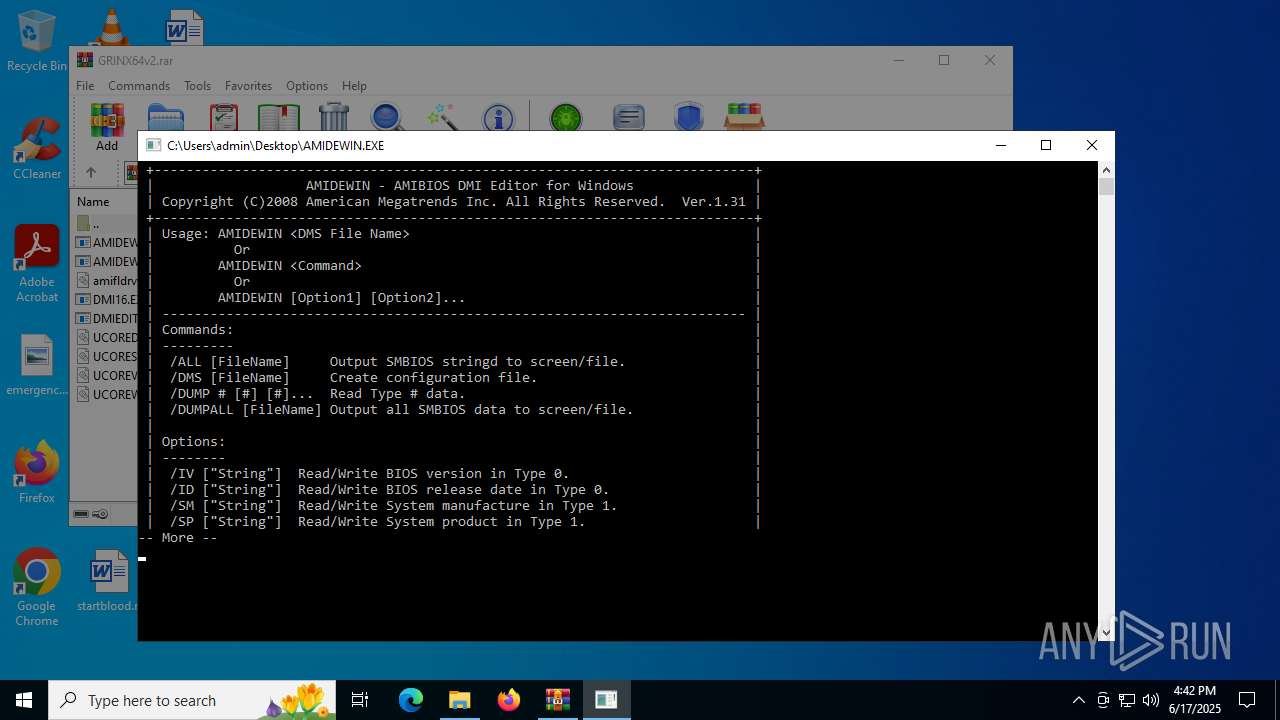Open Favorites menu in WinRAR
This screenshot has width=1280, height=720.
248,86
